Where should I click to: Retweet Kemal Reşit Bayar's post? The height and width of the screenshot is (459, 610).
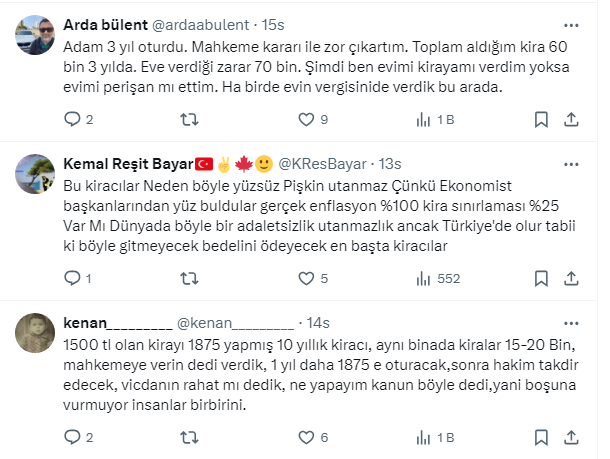tap(187, 278)
